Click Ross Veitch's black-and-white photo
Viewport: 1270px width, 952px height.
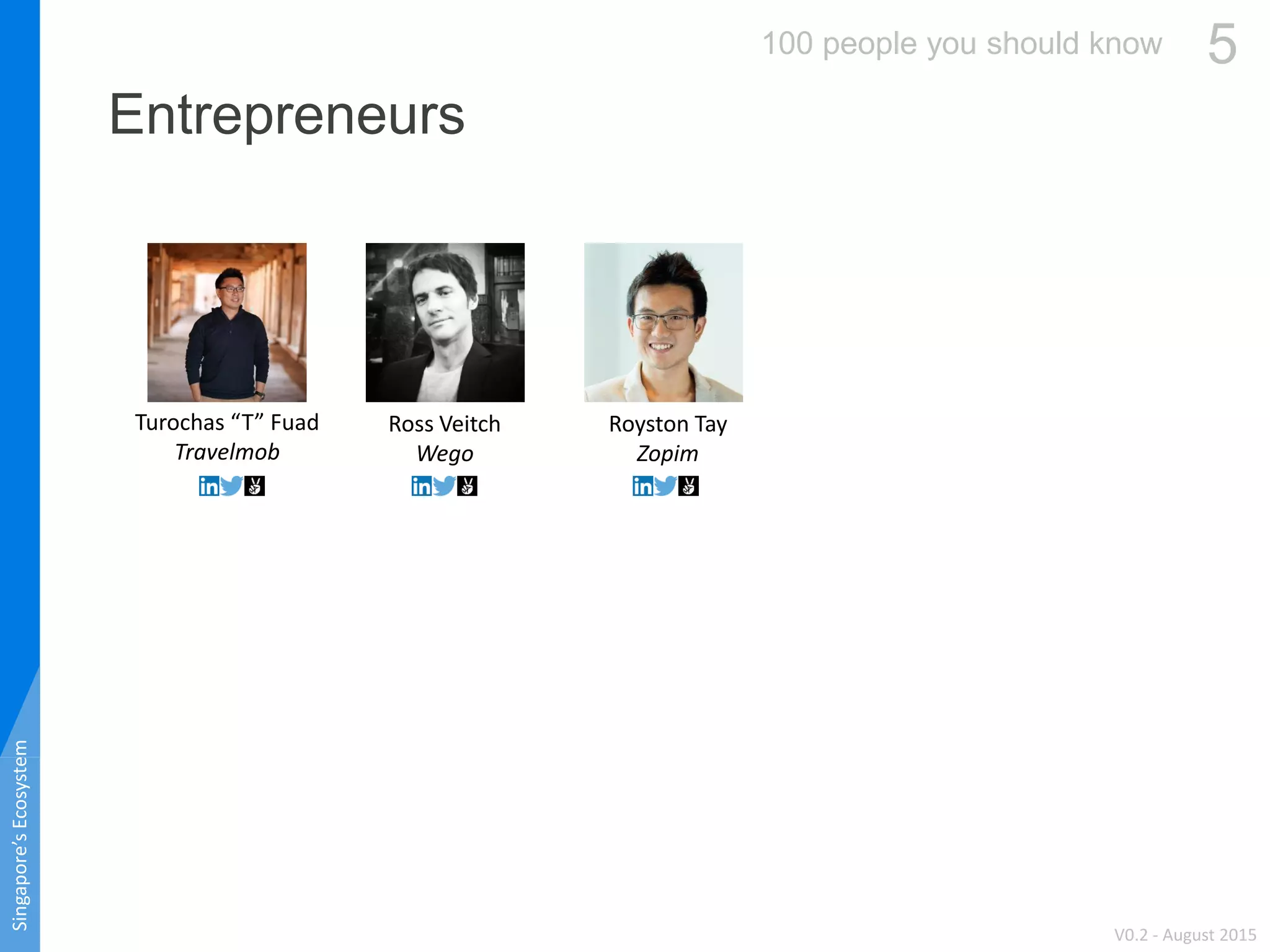pyautogui.click(x=445, y=322)
